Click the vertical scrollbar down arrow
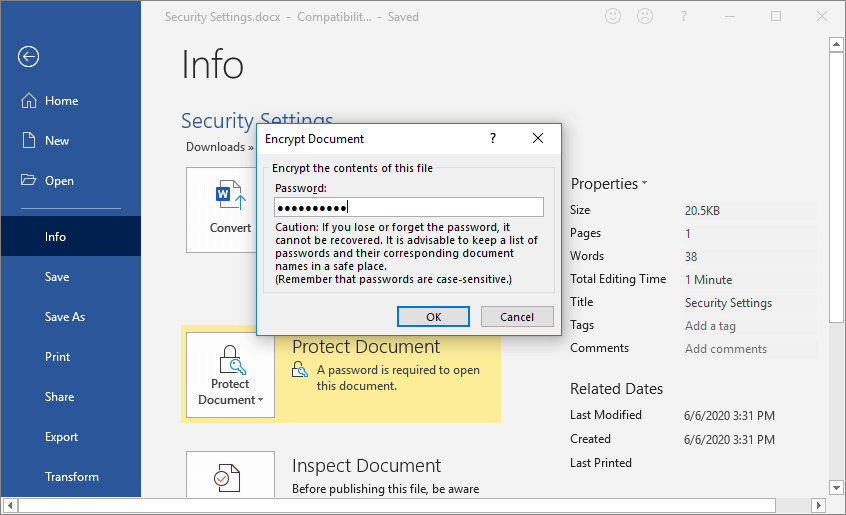 coord(836,489)
